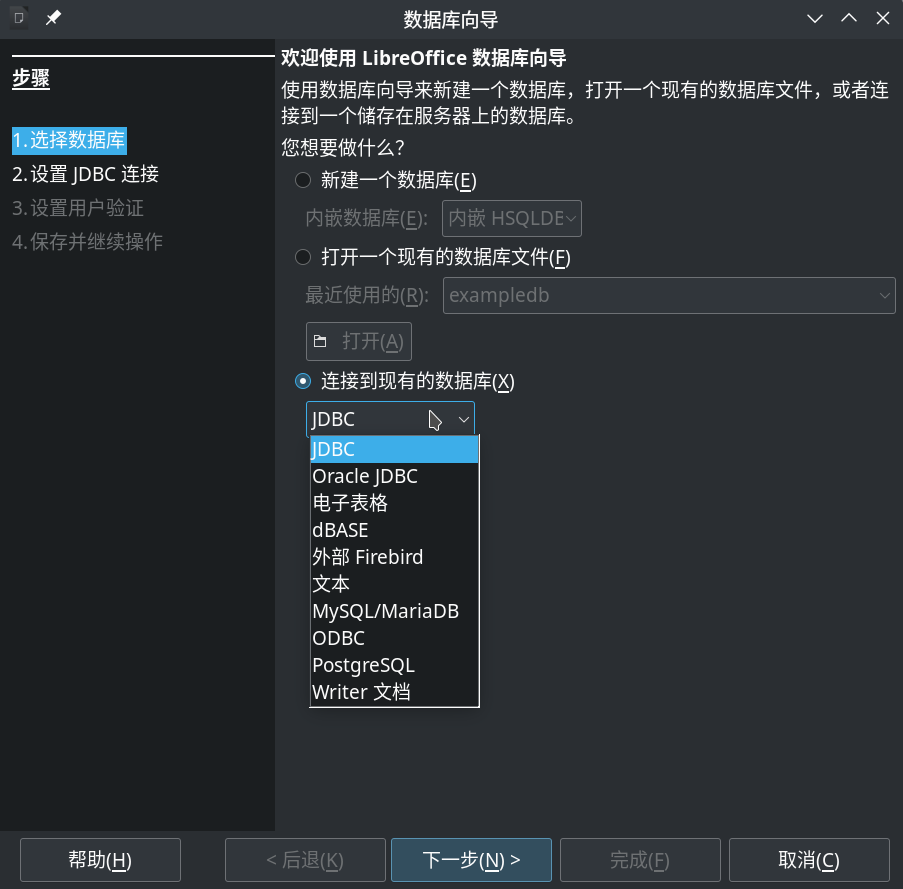Click the folder icon on 打开 button
Screen dimensions: 903x889
click(x=320, y=341)
